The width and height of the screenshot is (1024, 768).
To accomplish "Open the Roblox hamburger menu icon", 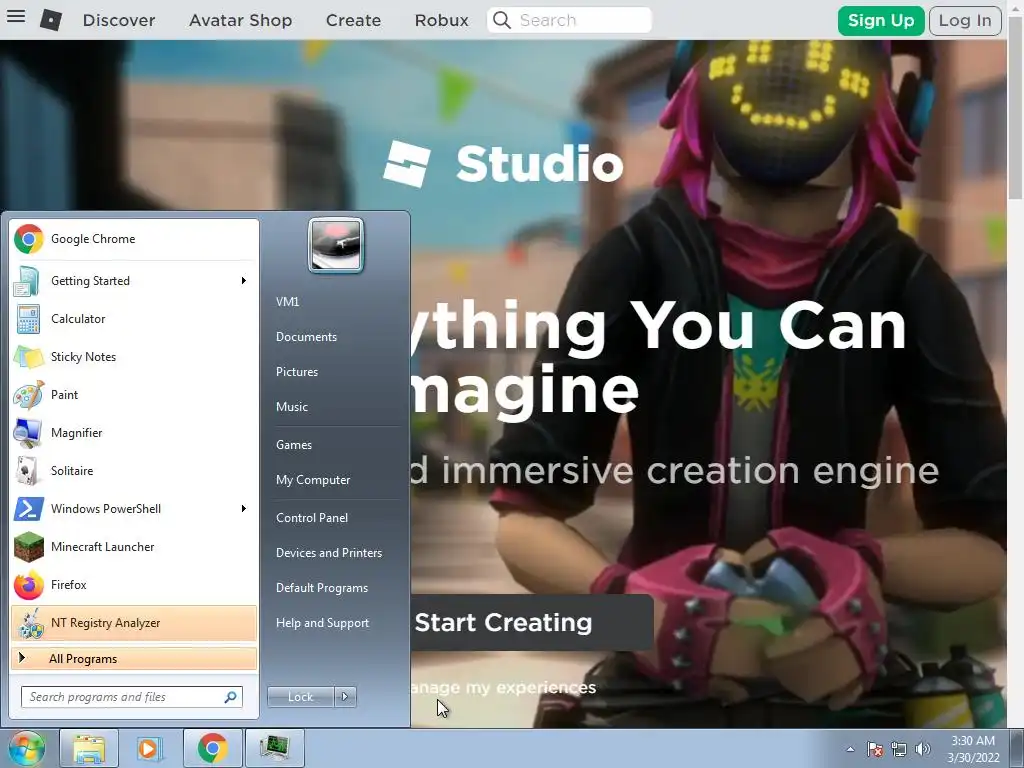I will (16, 16).
